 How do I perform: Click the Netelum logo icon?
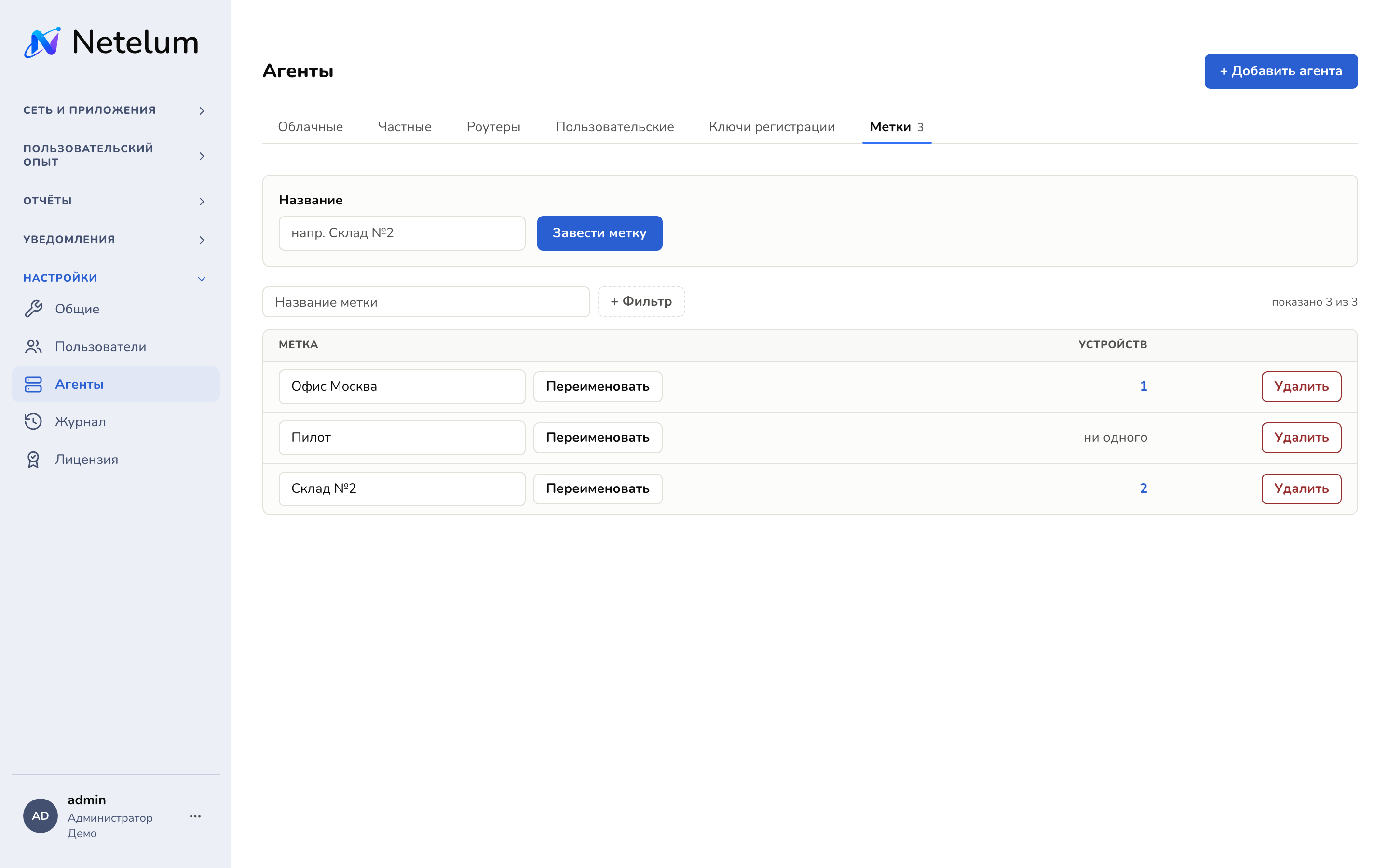click(x=42, y=42)
